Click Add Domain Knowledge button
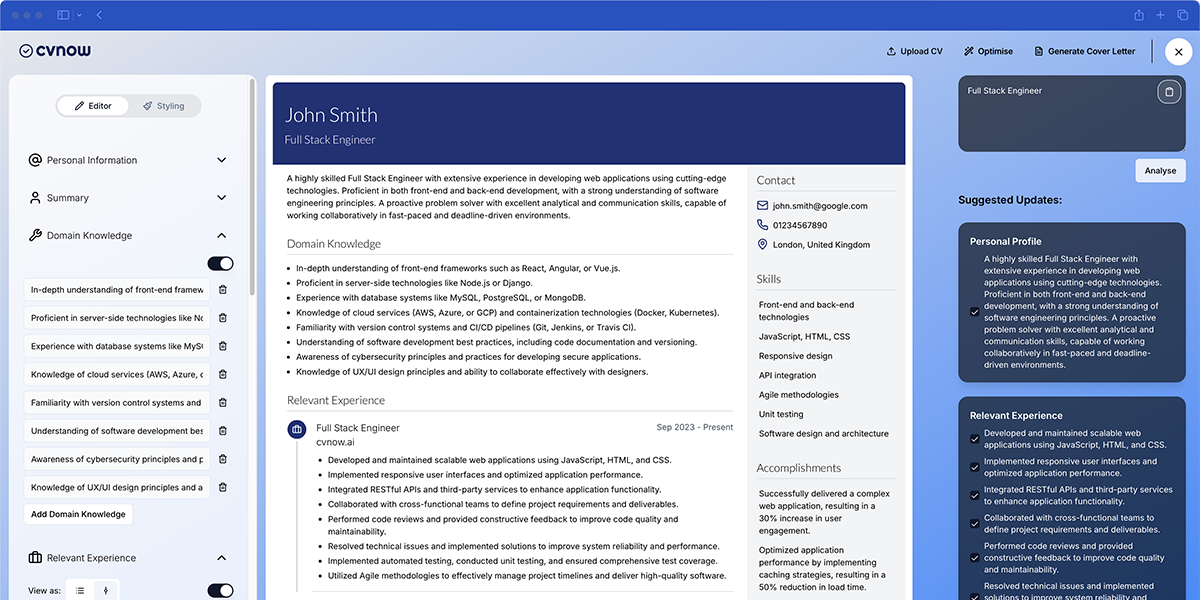The width and height of the screenshot is (1200, 600). point(78,514)
